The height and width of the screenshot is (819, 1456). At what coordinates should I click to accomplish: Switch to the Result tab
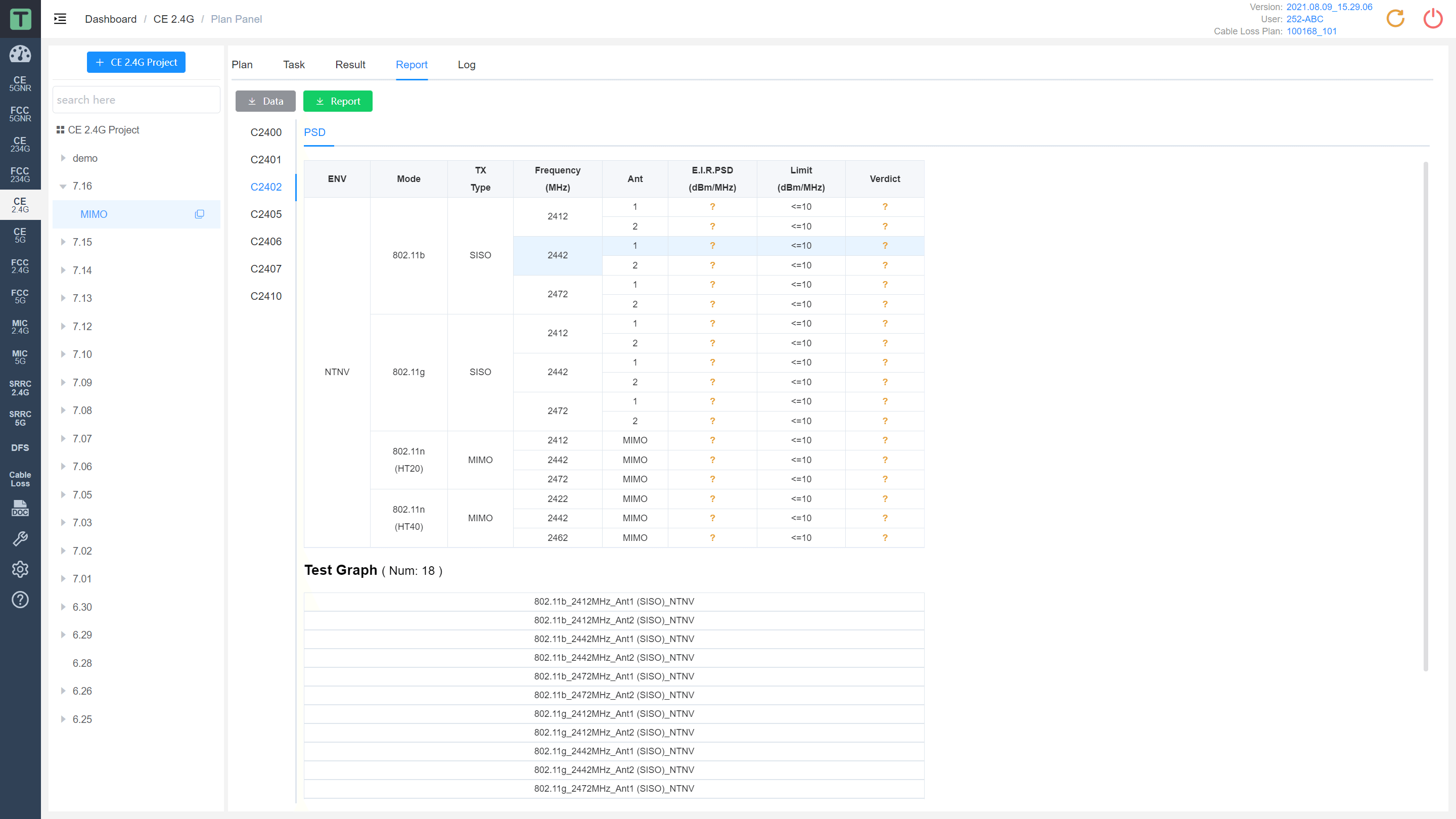350,65
